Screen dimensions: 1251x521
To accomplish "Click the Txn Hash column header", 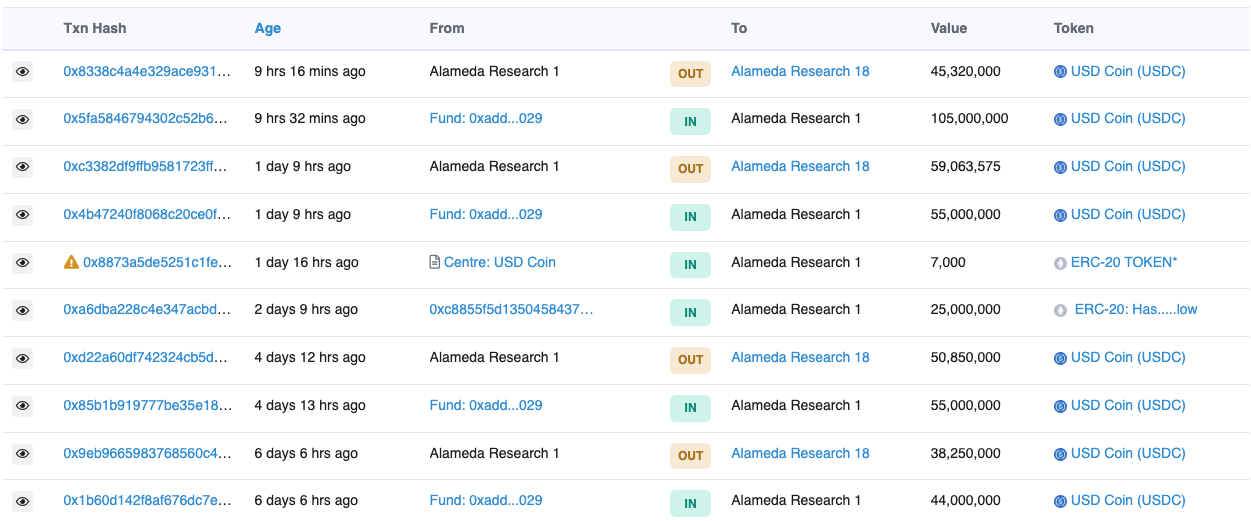I will (x=95, y=28).
